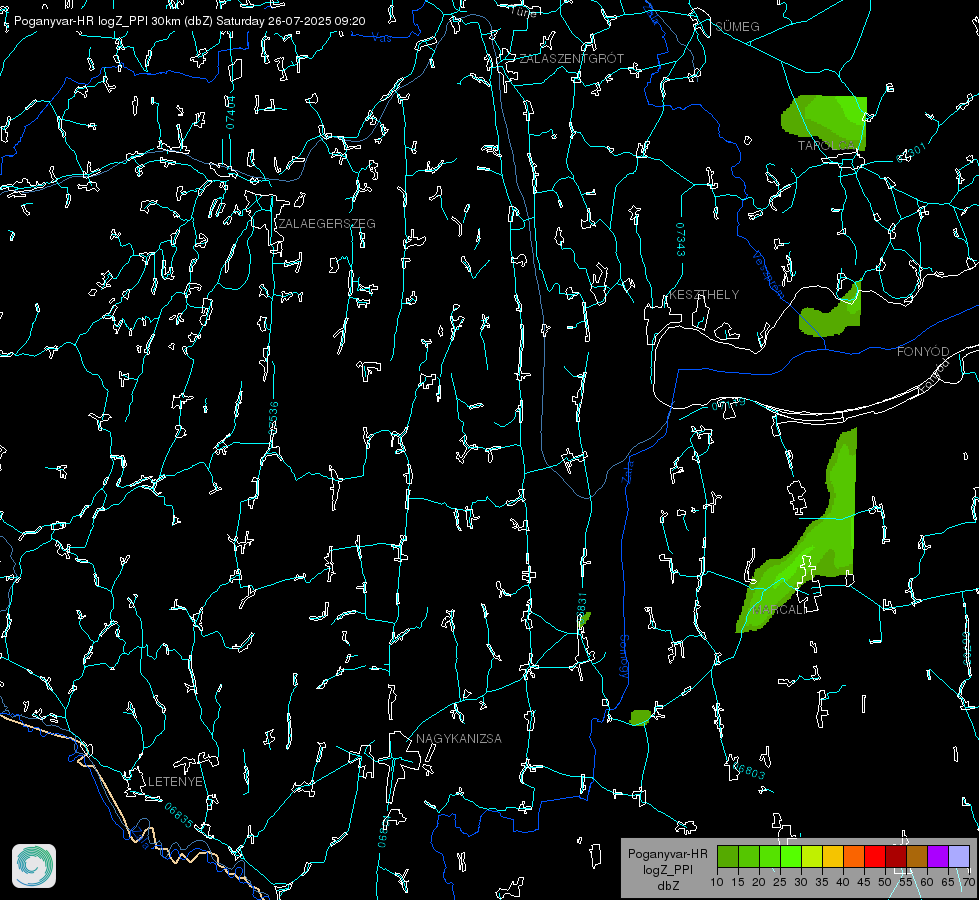Screen dimensions: 979x900
Task: Click the legend scale value 50
Action: point(885,882)
